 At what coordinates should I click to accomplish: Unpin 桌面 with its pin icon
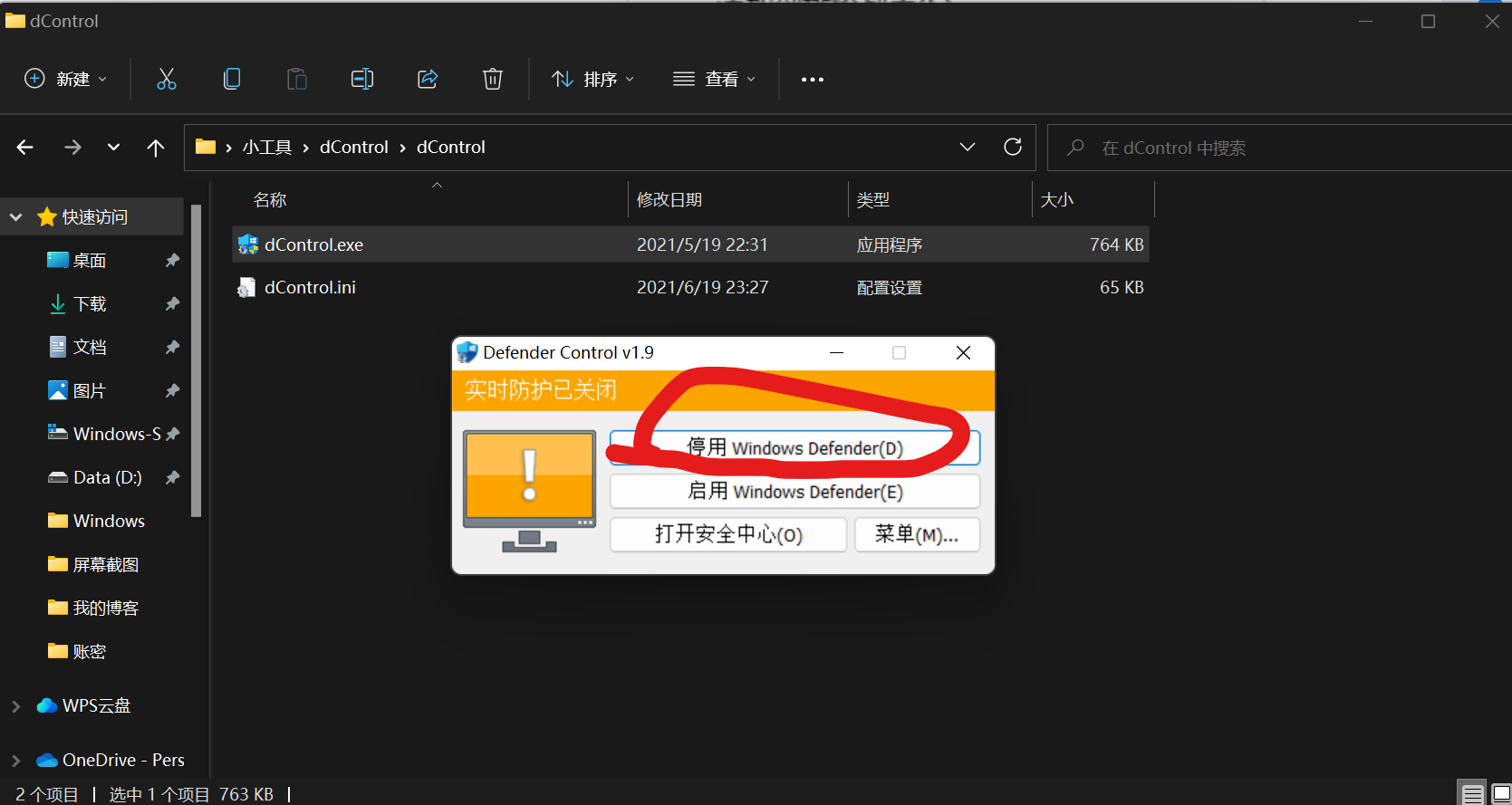172,261
